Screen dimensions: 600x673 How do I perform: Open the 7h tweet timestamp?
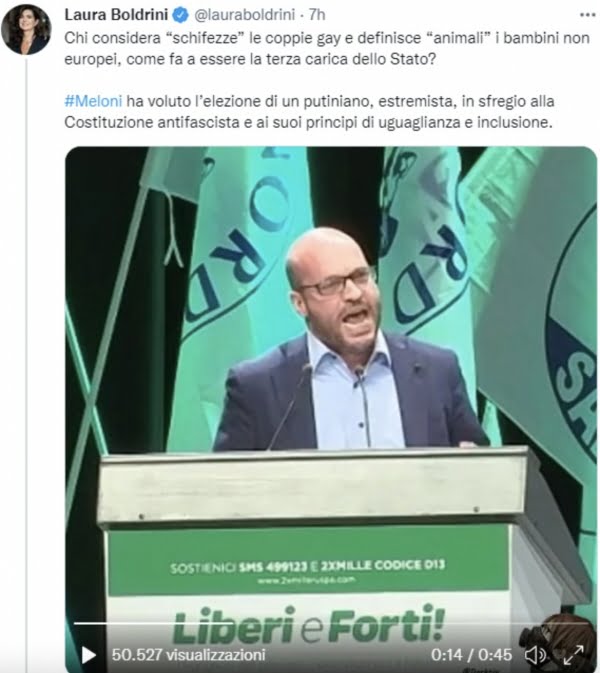[317, 15]
